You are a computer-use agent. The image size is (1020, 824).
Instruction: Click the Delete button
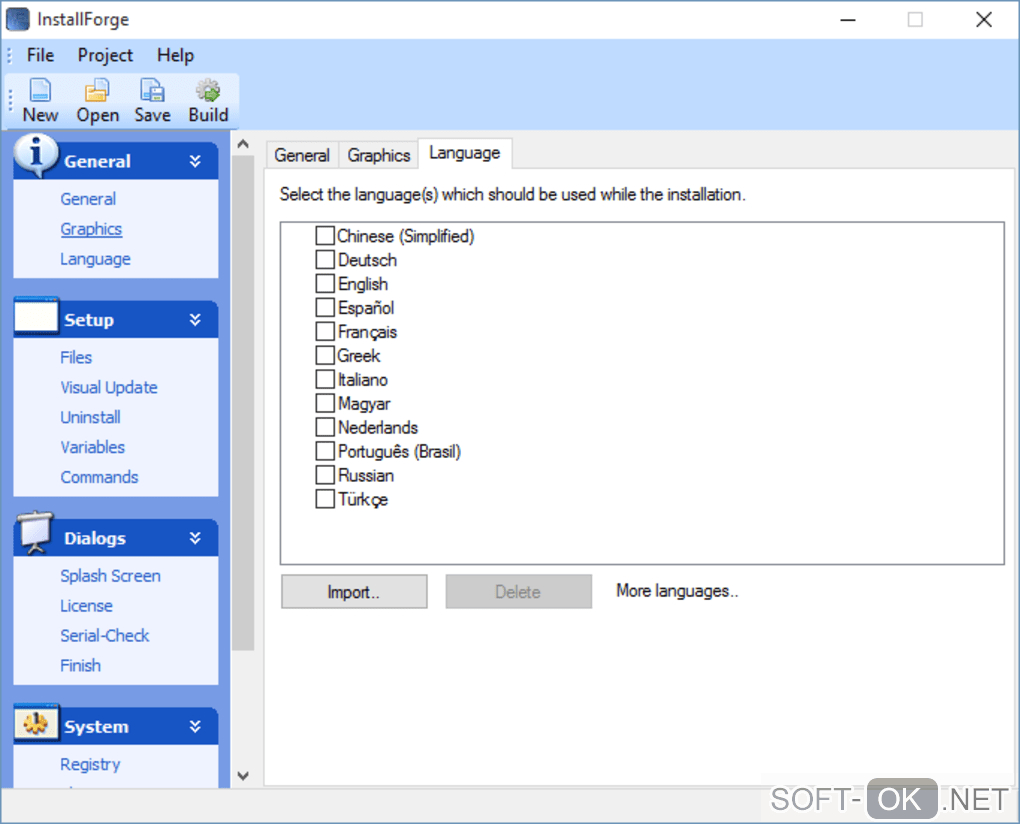coord(518,592)
